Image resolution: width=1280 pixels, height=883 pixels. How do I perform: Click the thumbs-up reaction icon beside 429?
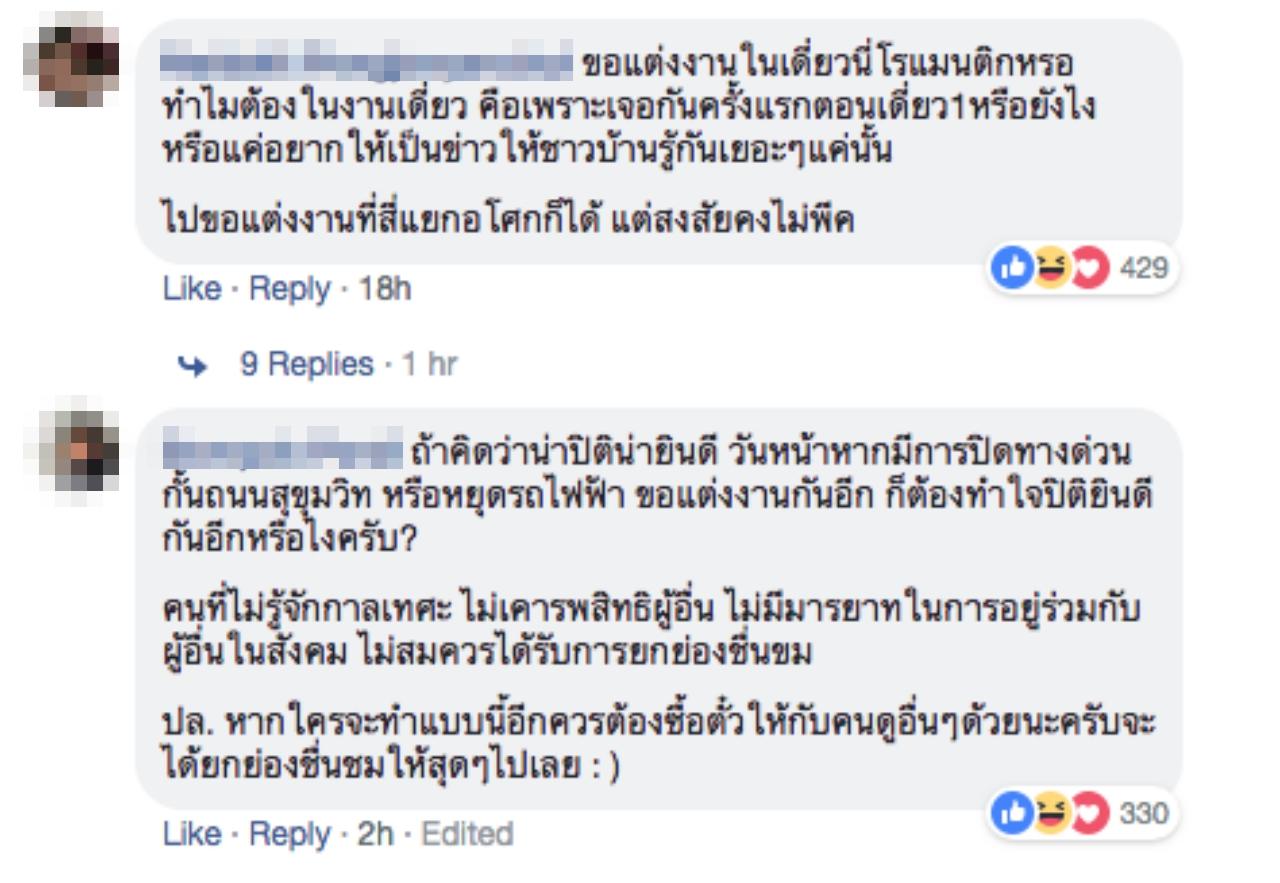(x=1012, y=268)
